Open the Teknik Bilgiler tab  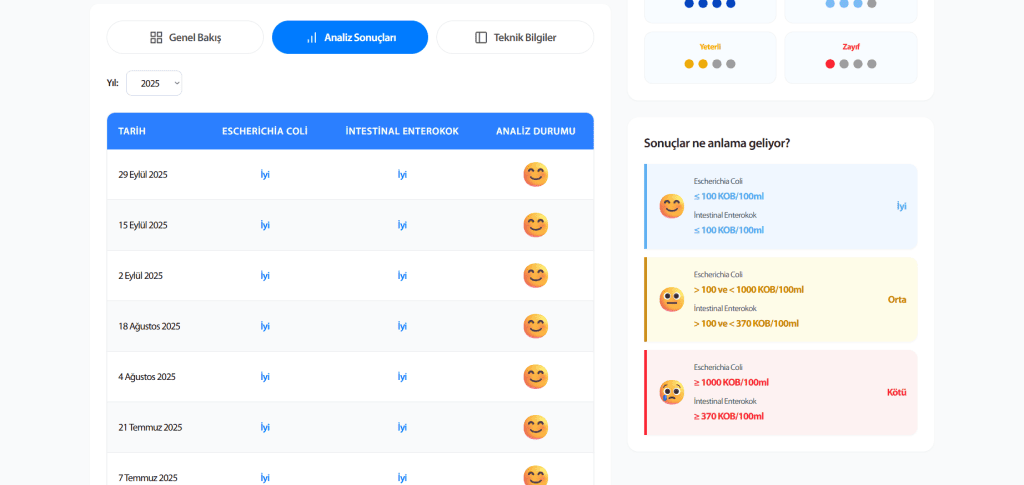tap(515, 37)
